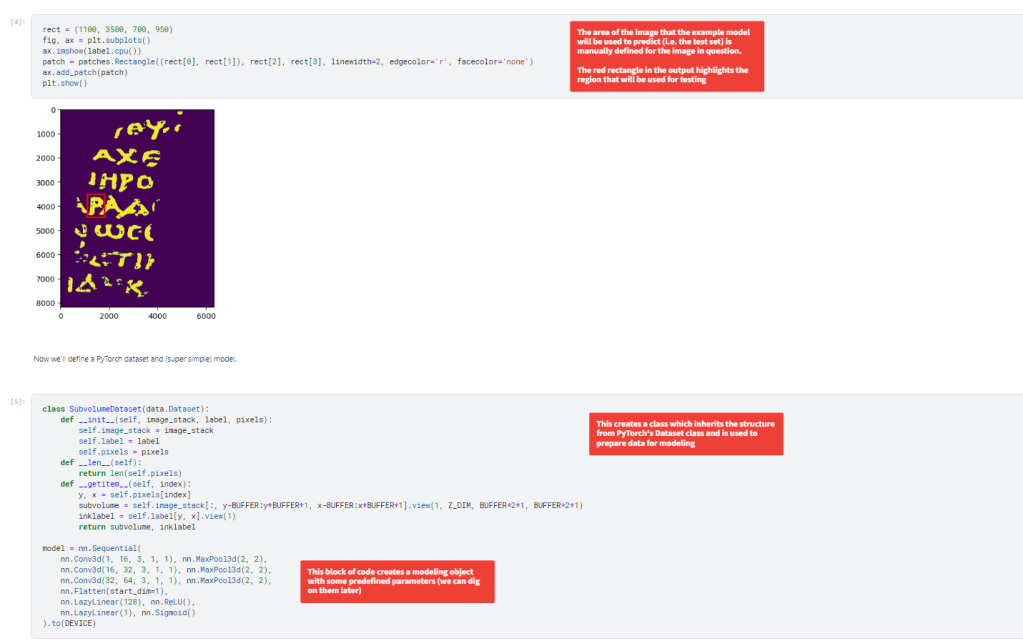The image size is (1023, 641).
Task: Select the red annotation about PyTorch's Dataset class
Action: tap(686, 433)
